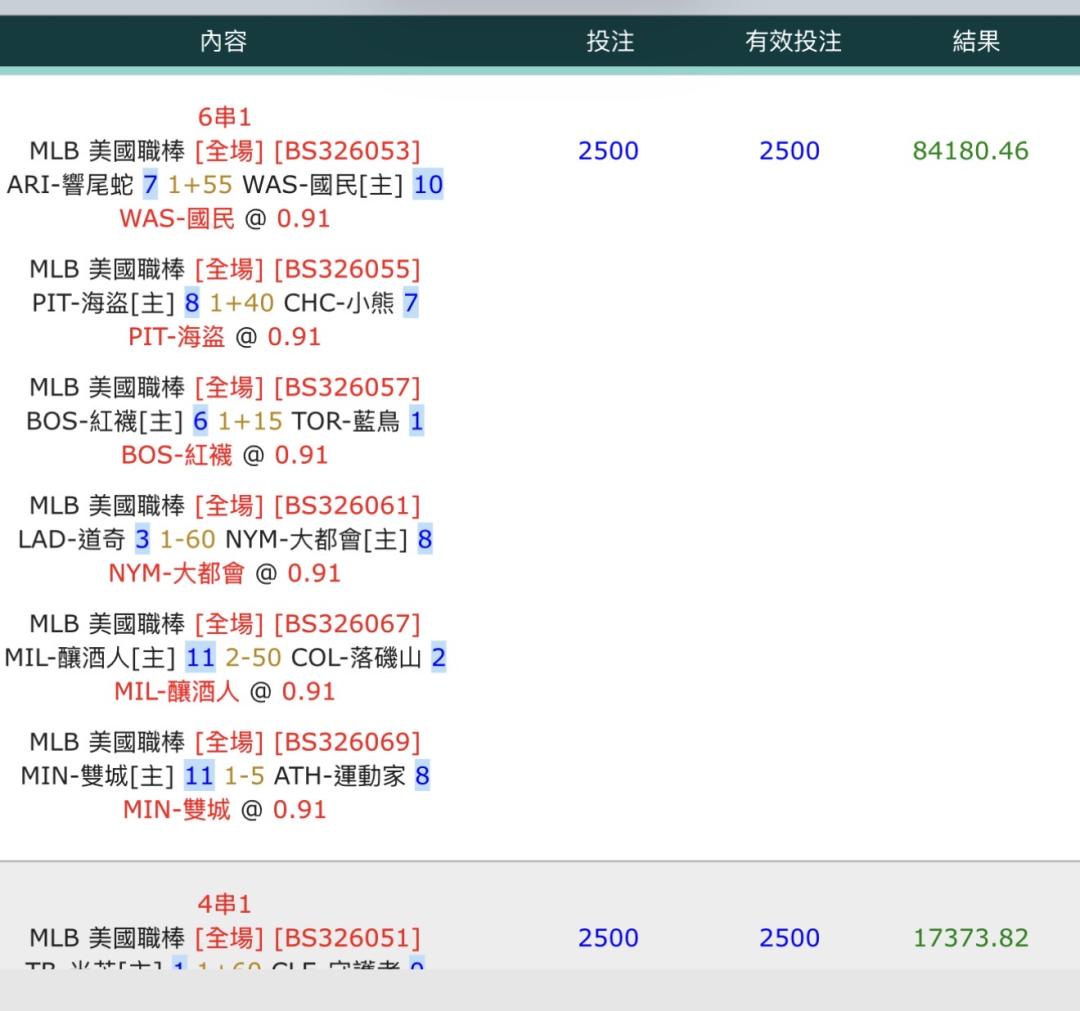Click the 投注 column header
Image resolution: width=1080 pixels, height=1011 pixels.
click(610, 41)
